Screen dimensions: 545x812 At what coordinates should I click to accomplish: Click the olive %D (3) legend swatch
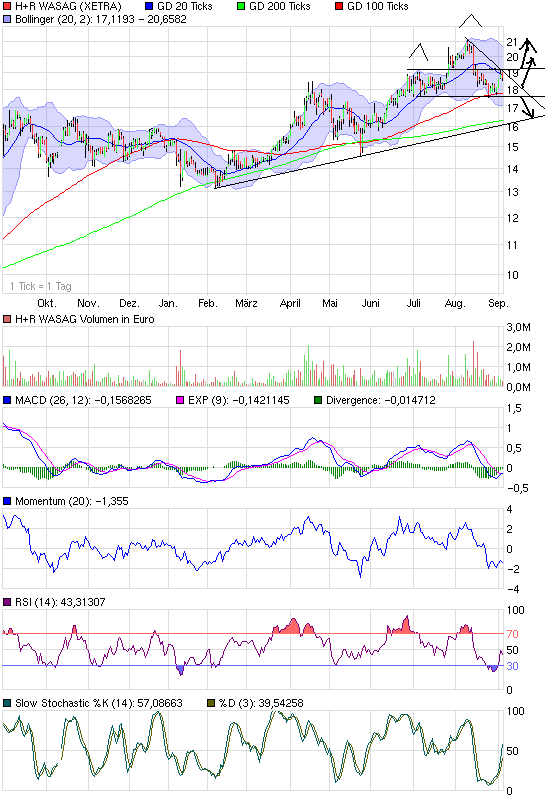pos(211,703)
